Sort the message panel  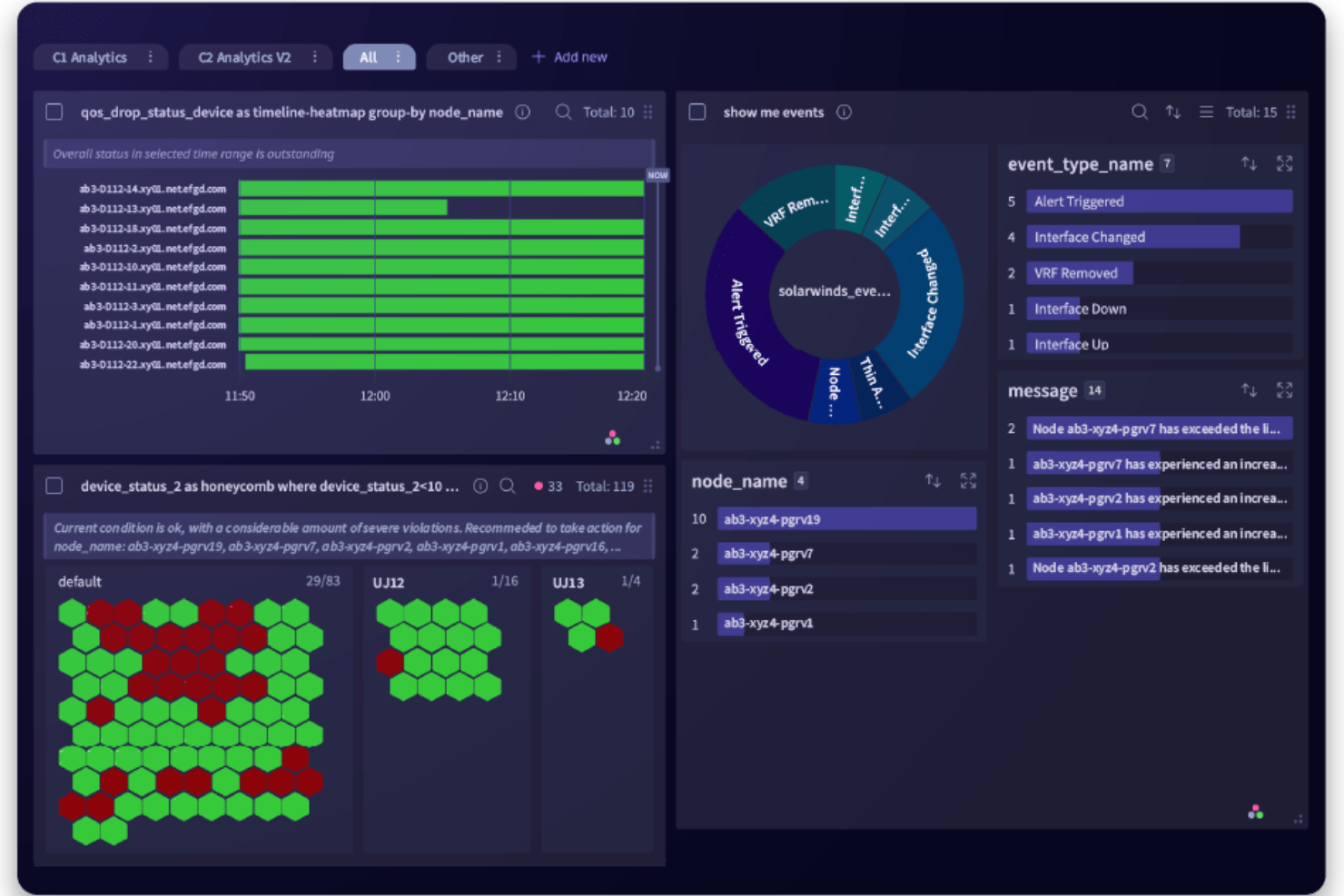click(1250, 390)
